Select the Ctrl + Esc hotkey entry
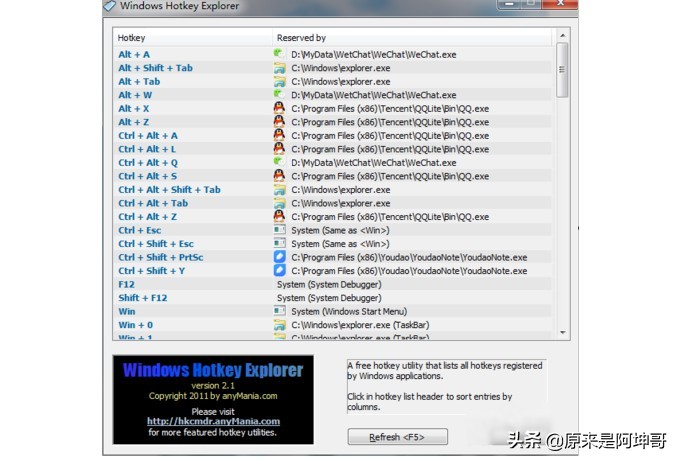Viewport: 680px width, 463px height. click(x=140, y=230)
